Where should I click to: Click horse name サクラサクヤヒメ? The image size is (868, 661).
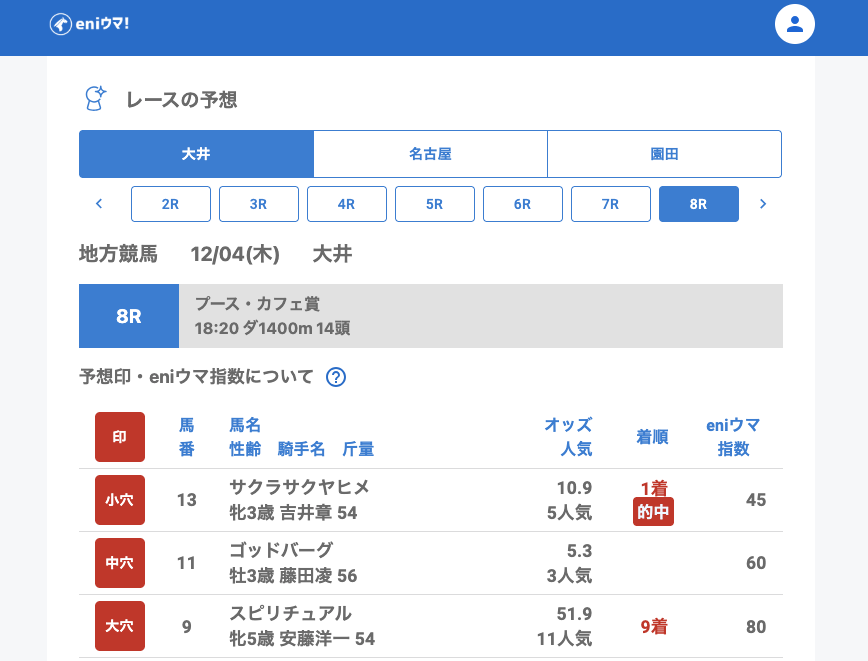tap(299, 487)
